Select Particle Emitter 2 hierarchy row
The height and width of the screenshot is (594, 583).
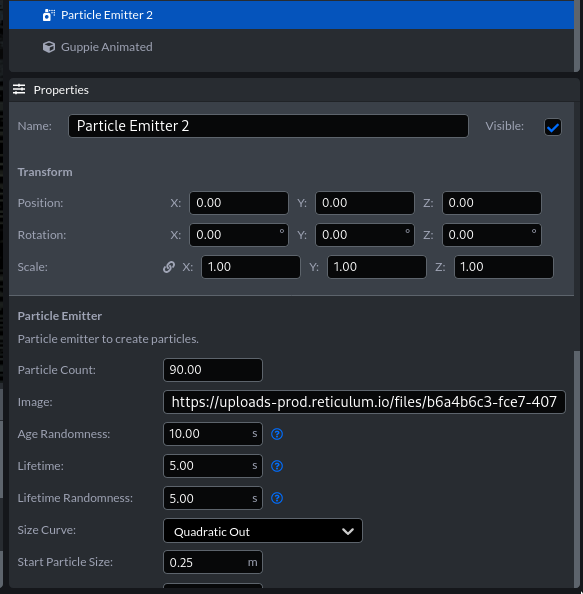click(x=291, y=15)
